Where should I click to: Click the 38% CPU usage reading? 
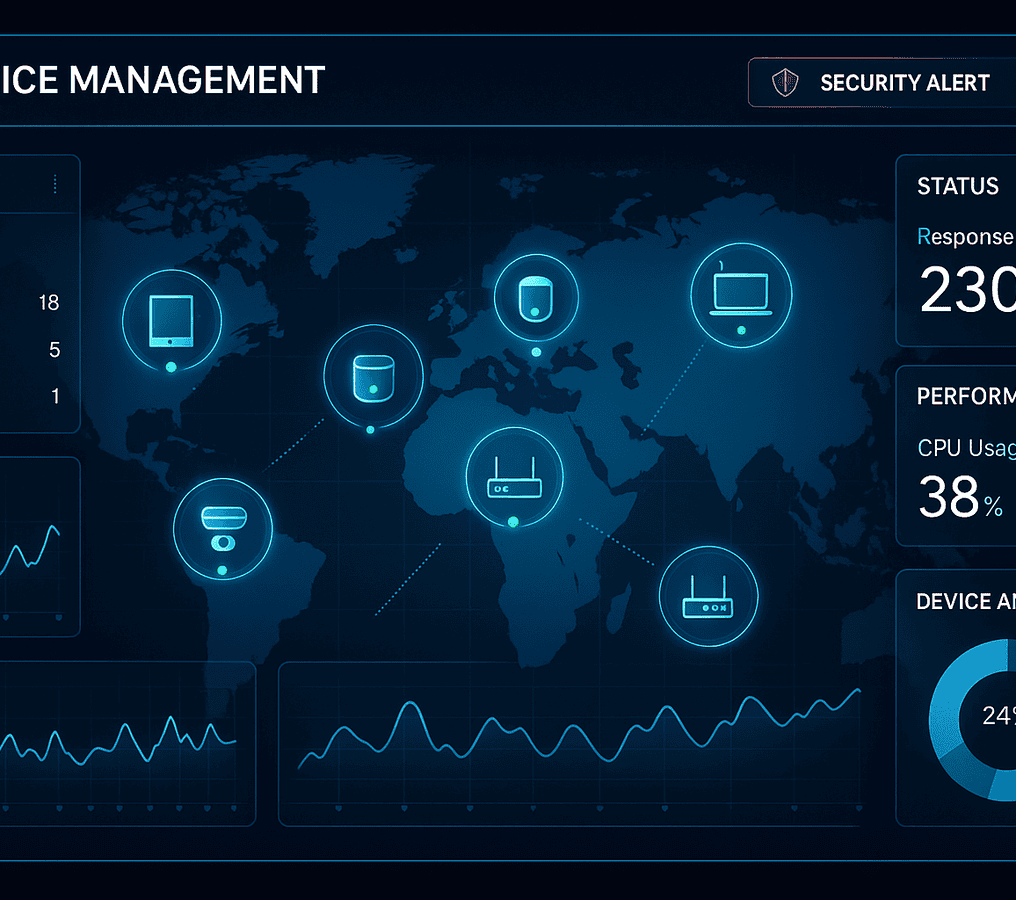(x=959, y=497)
